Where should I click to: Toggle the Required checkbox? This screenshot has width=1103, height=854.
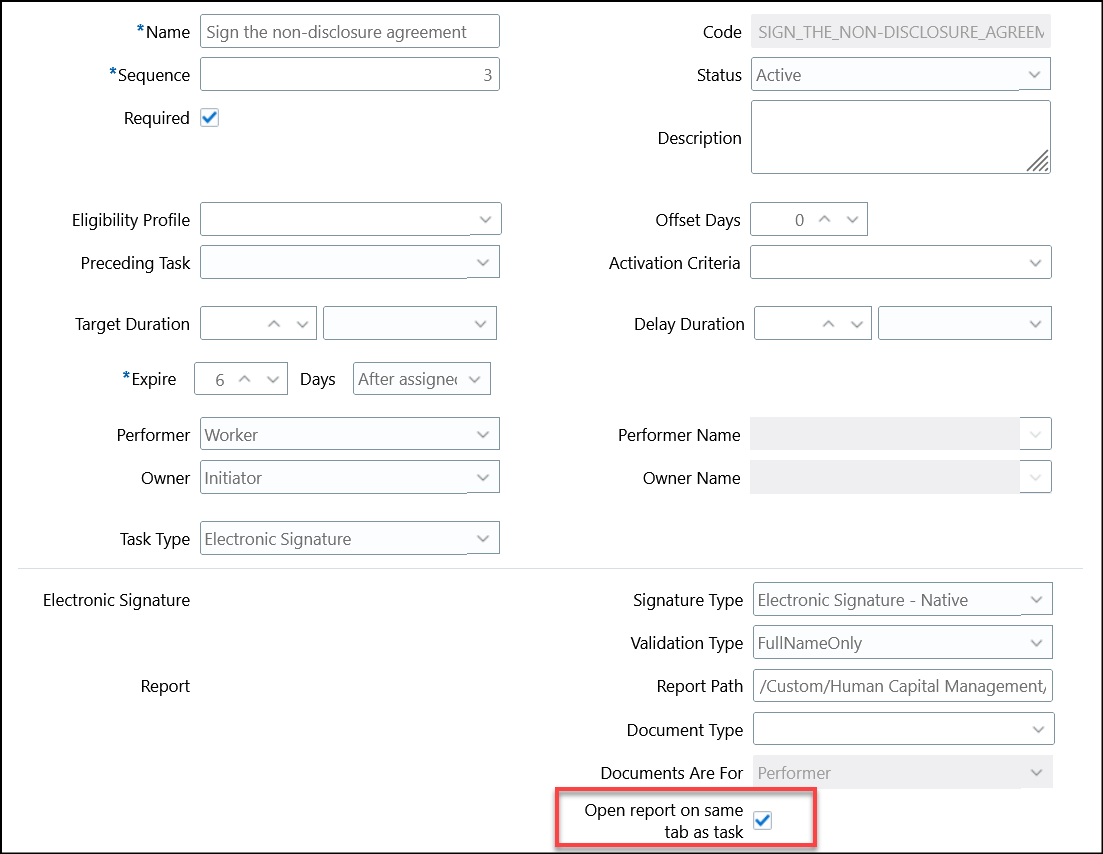click(209, 117)
